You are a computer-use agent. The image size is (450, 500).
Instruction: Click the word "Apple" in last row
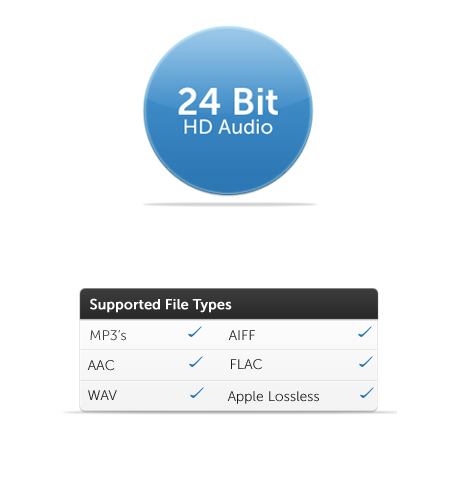coord(246,397)
